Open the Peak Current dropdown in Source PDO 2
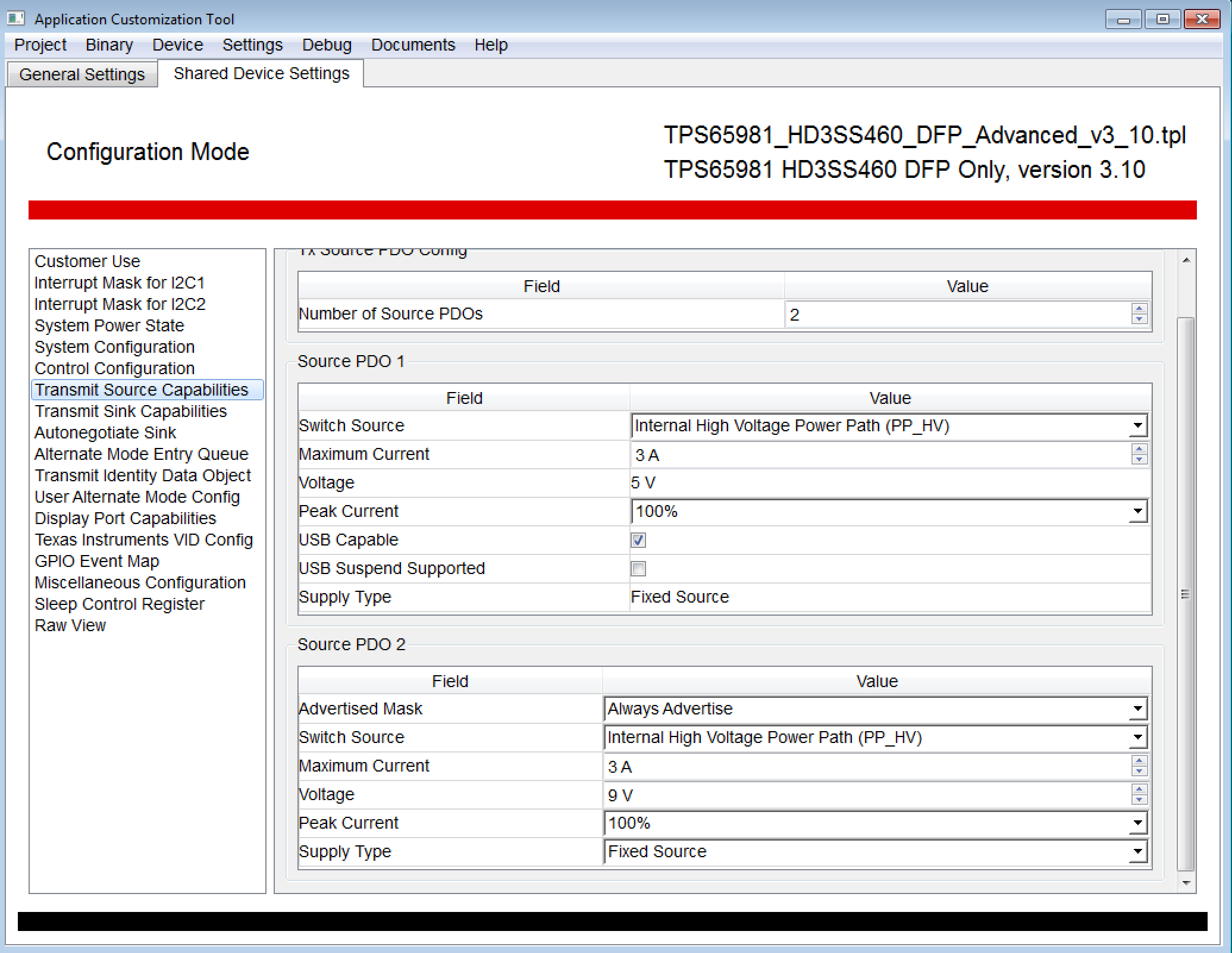 pos(1137,823)
